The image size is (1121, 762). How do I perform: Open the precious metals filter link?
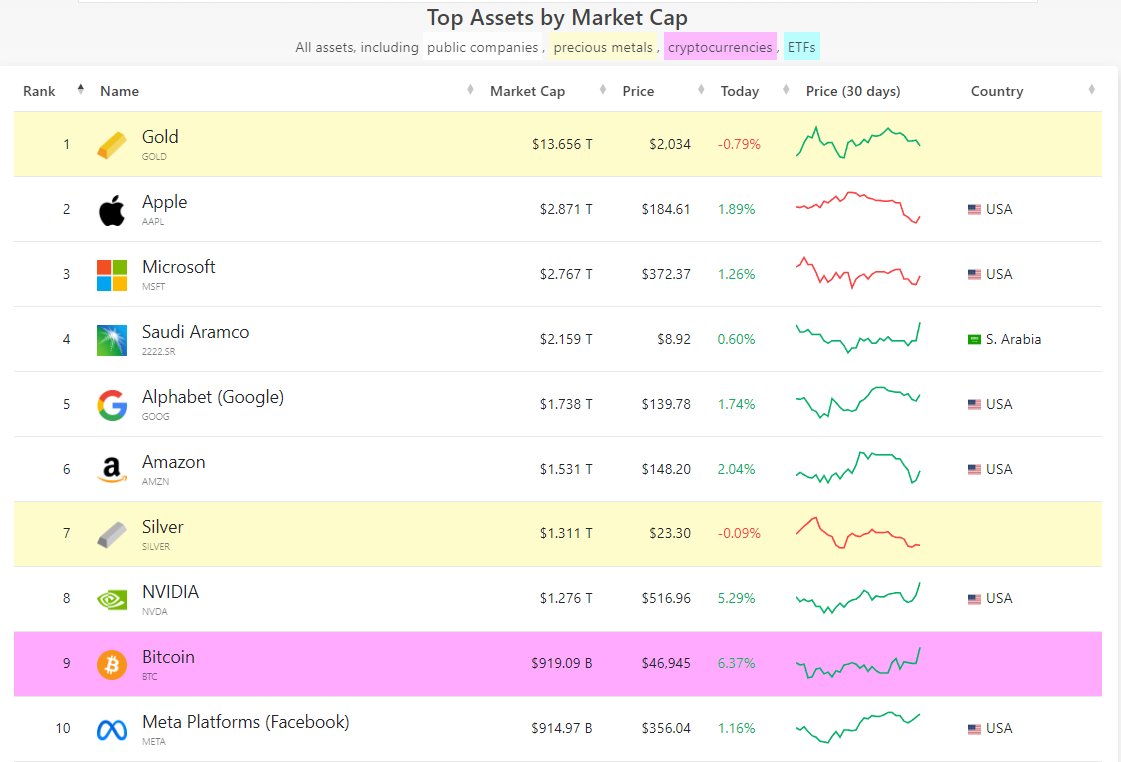(x=603, y=47)
